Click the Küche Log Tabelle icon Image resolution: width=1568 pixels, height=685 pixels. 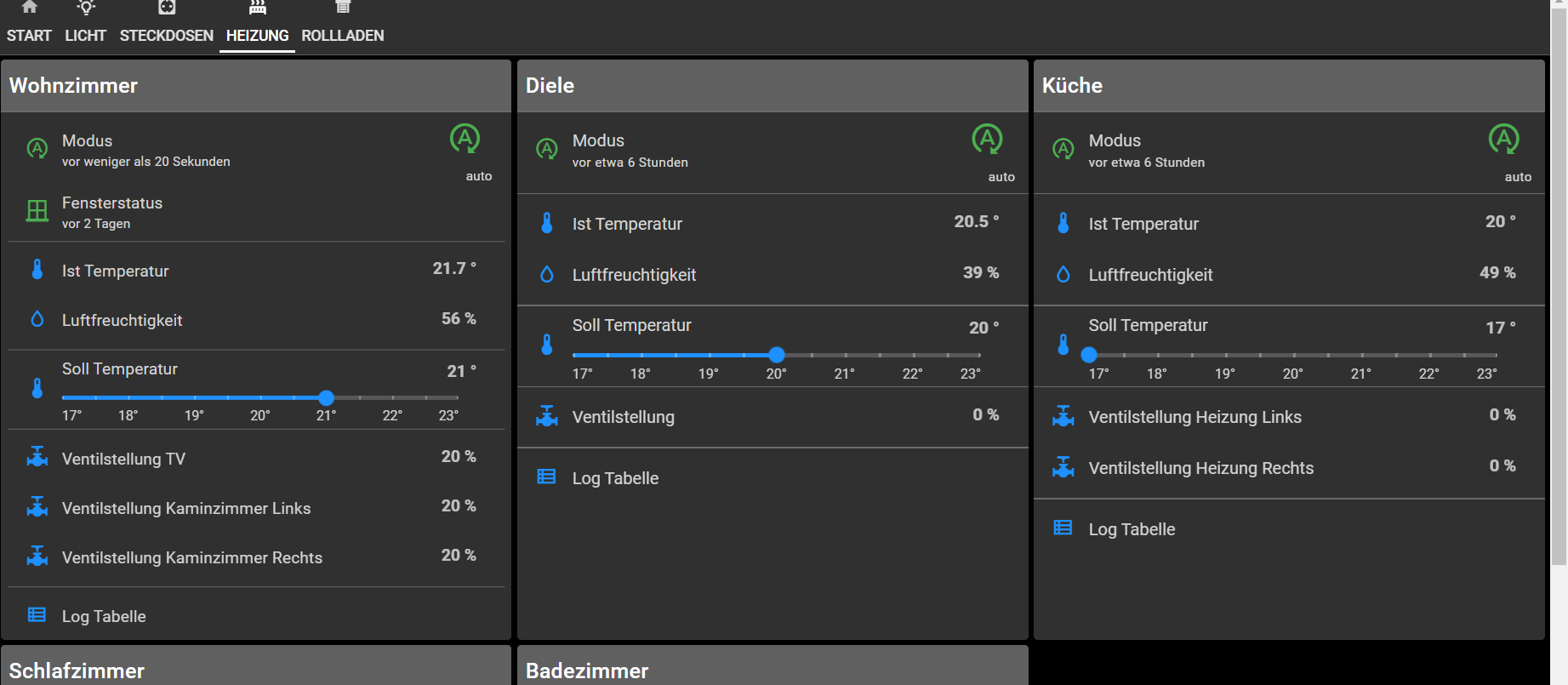click(x=1063, y=528)
